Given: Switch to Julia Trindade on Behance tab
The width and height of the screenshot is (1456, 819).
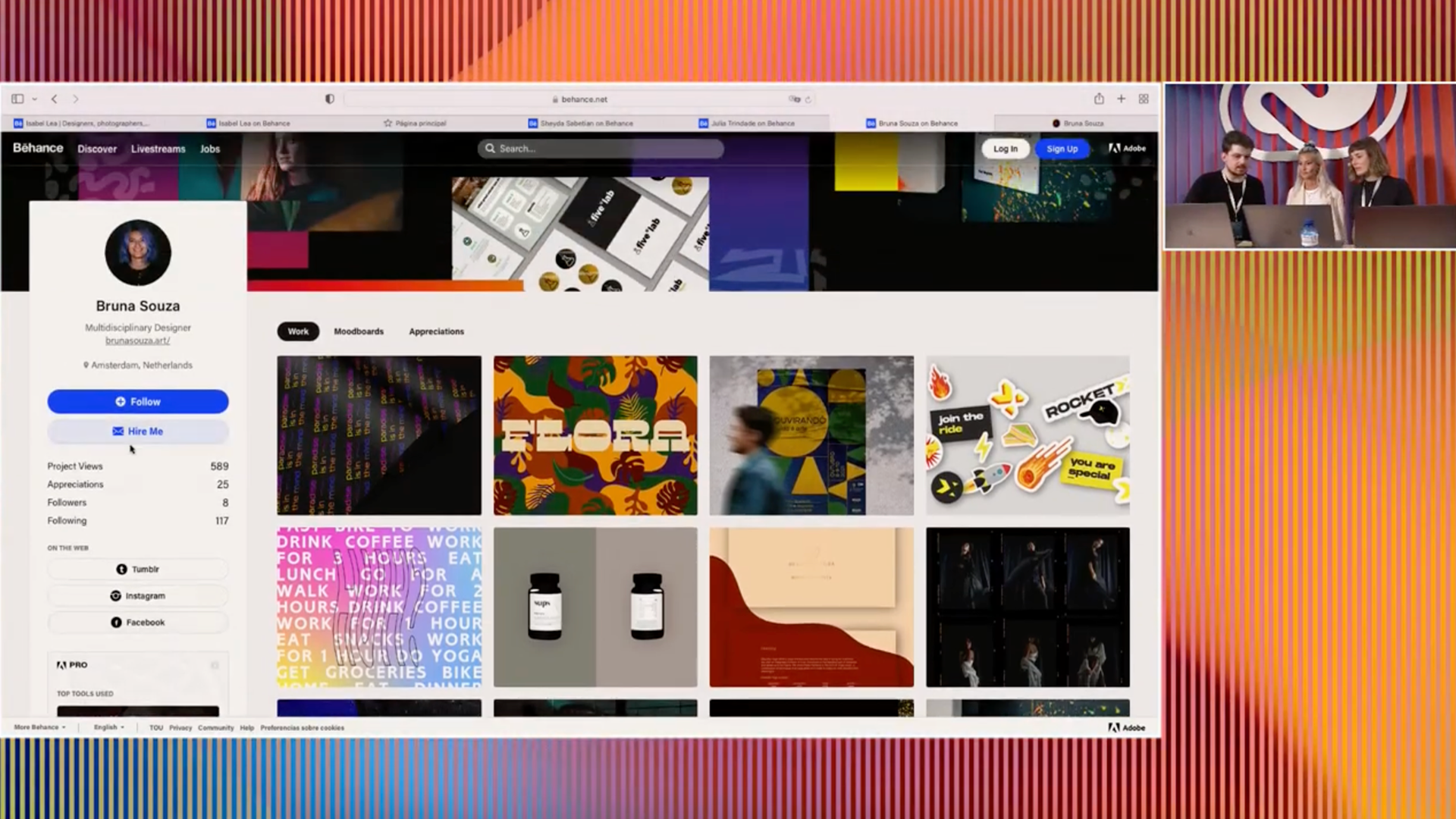Looking at the screenshot, I should pos(747,123).
